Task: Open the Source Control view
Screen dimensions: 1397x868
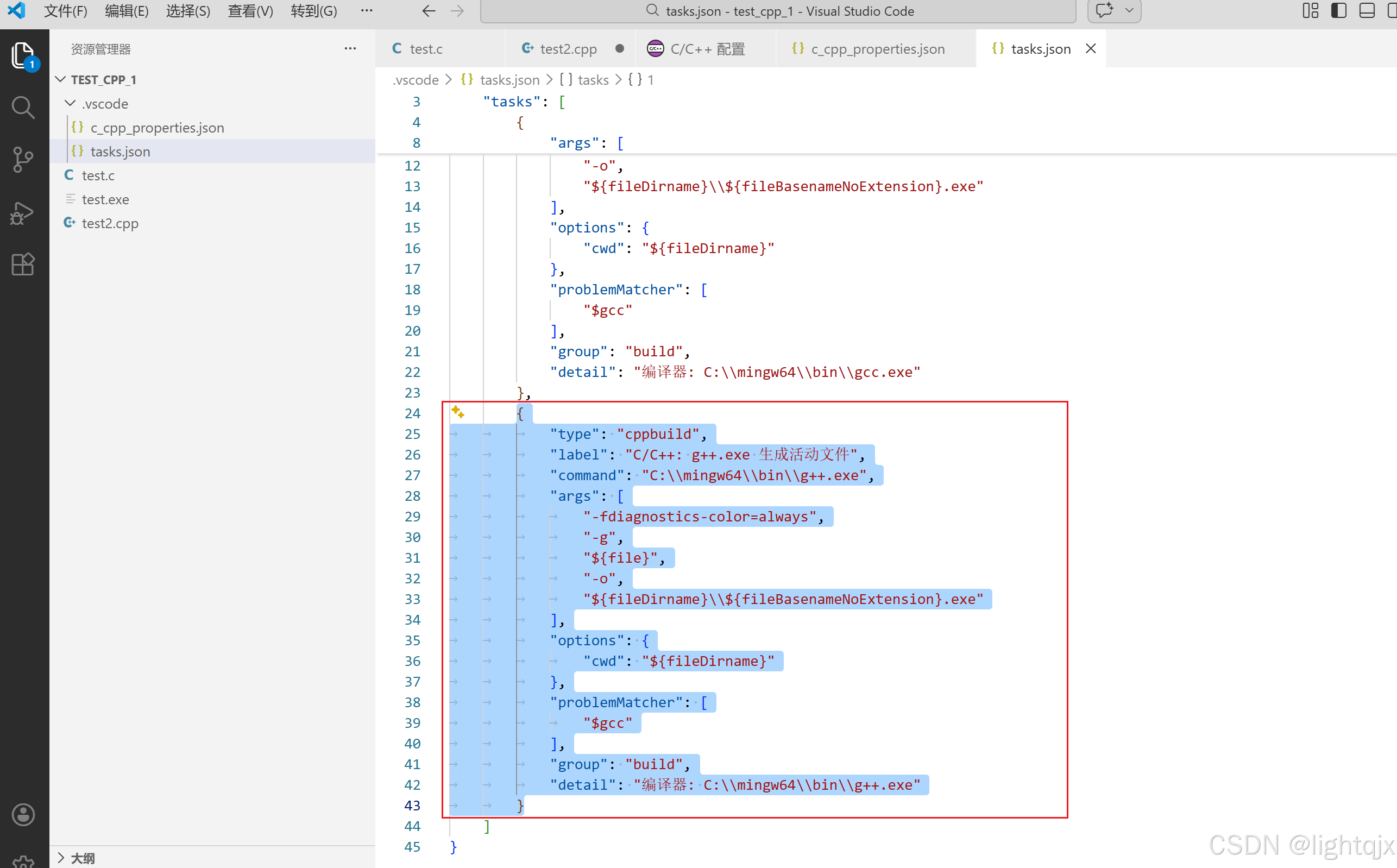Action: tap(23, 159)
